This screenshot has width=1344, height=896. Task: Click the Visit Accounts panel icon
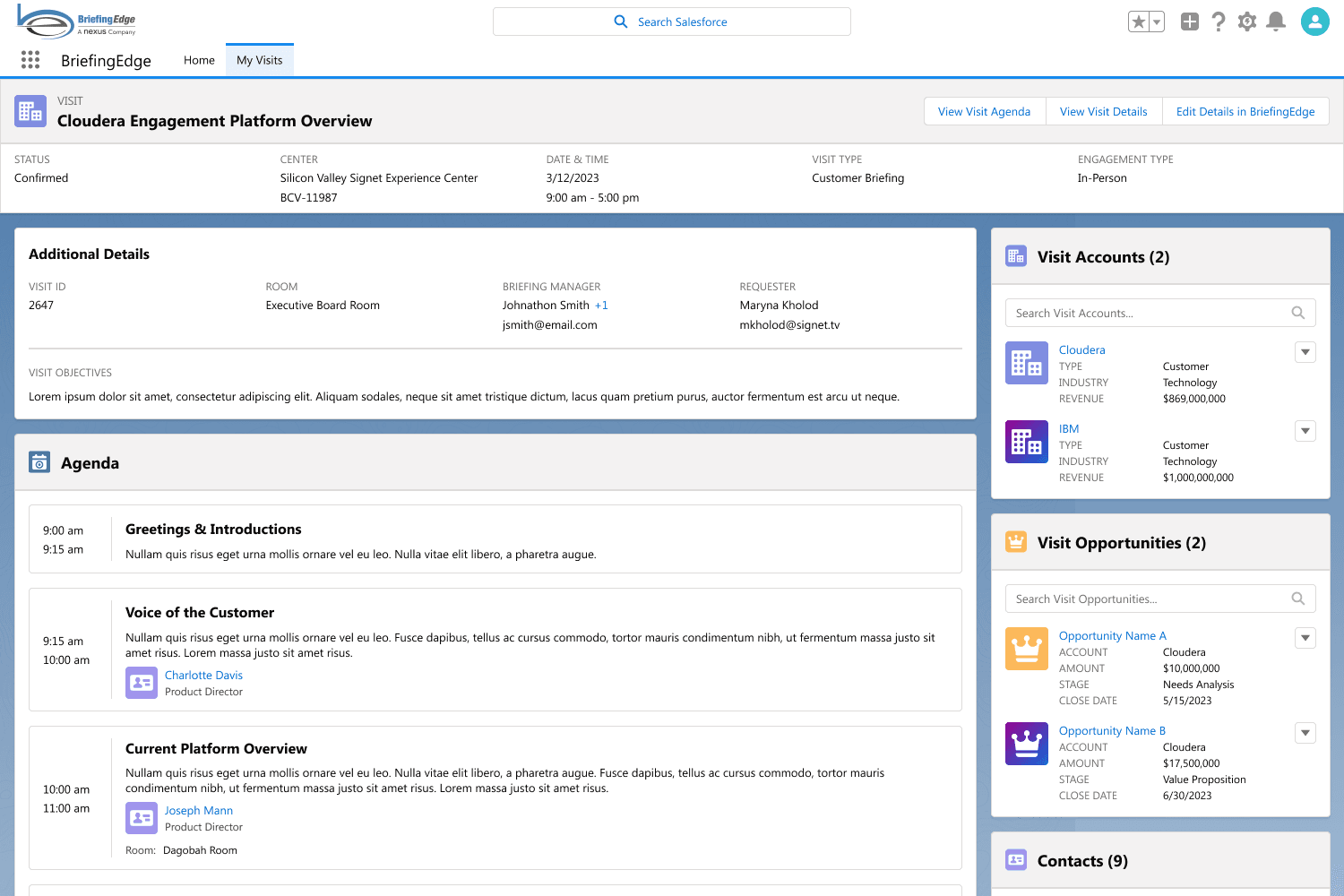(x=1016, y=256)
